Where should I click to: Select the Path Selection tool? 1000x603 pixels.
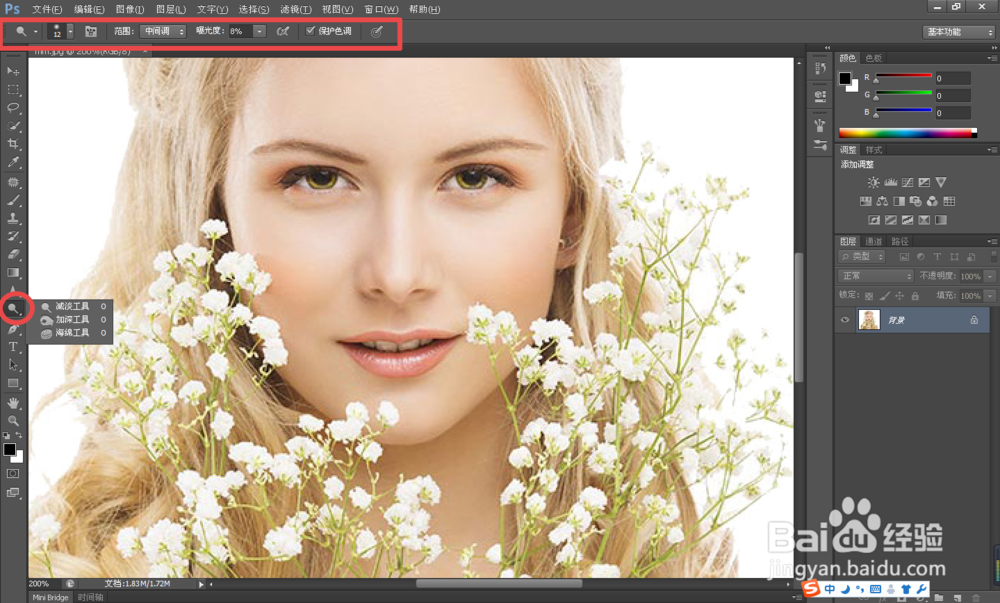(13, 365)
